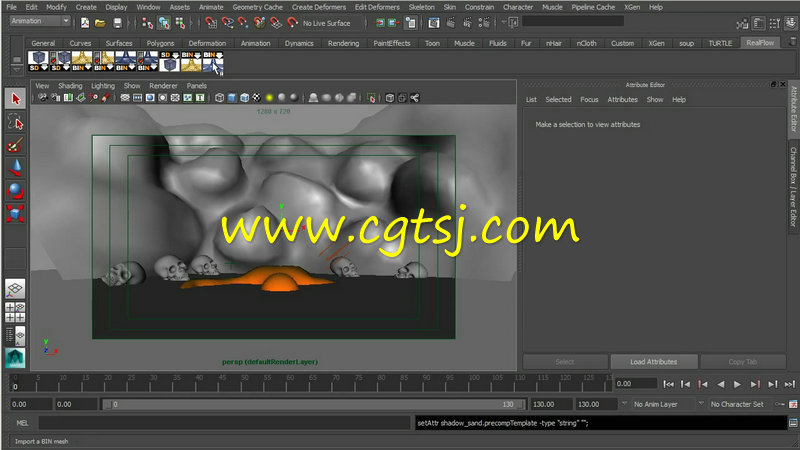
Task: Enable snap to curves magnet
Action: tap(227, 23)
